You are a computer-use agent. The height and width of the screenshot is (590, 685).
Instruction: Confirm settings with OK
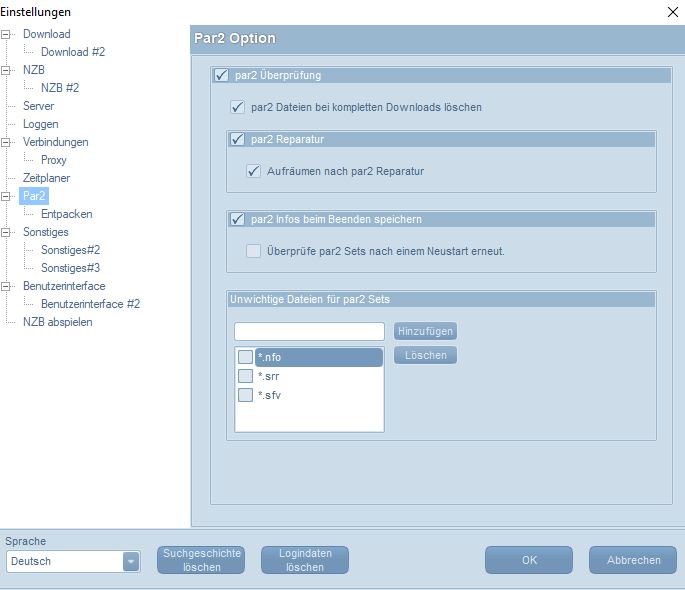pyautogui.click(x=529, y=560)
